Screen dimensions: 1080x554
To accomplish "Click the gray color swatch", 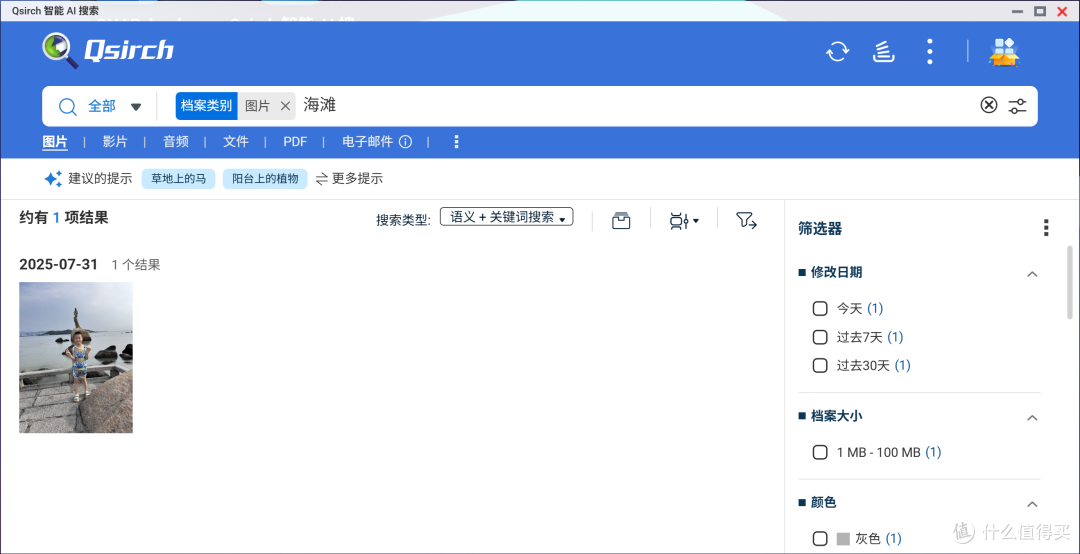I will [843, 538].
